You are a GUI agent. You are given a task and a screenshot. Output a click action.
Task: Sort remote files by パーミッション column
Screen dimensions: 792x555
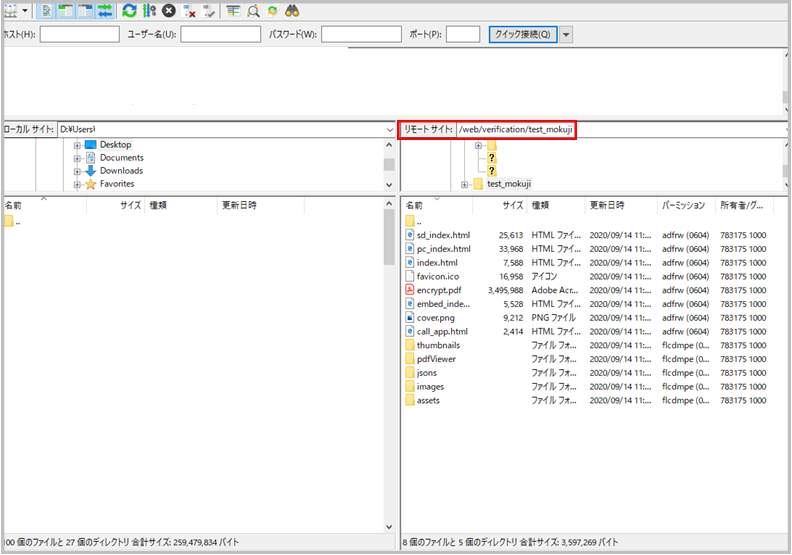(683, 205)
